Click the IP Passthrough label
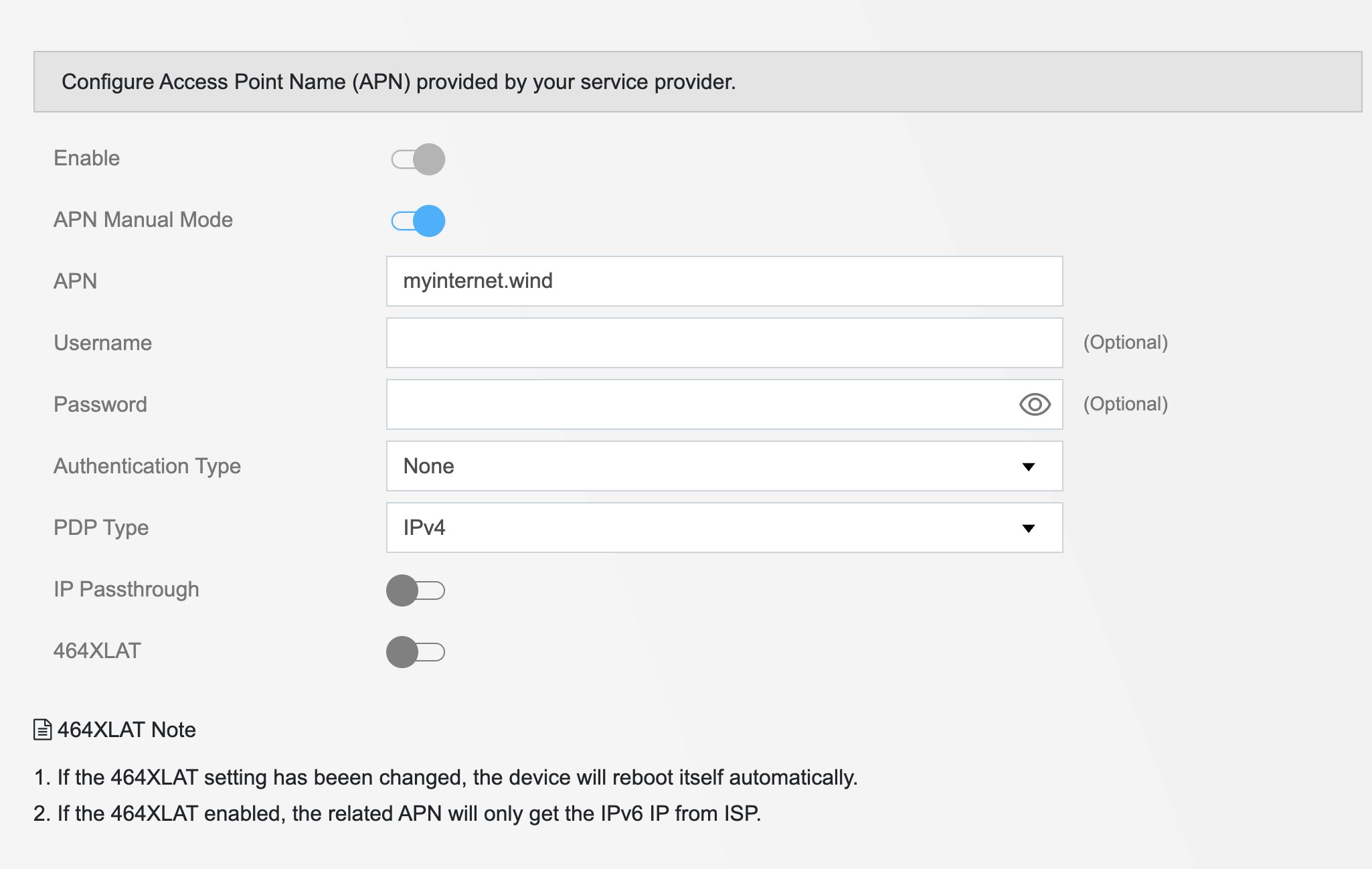The height and width of the screenshot is (869, 1372). pos(126,589)
